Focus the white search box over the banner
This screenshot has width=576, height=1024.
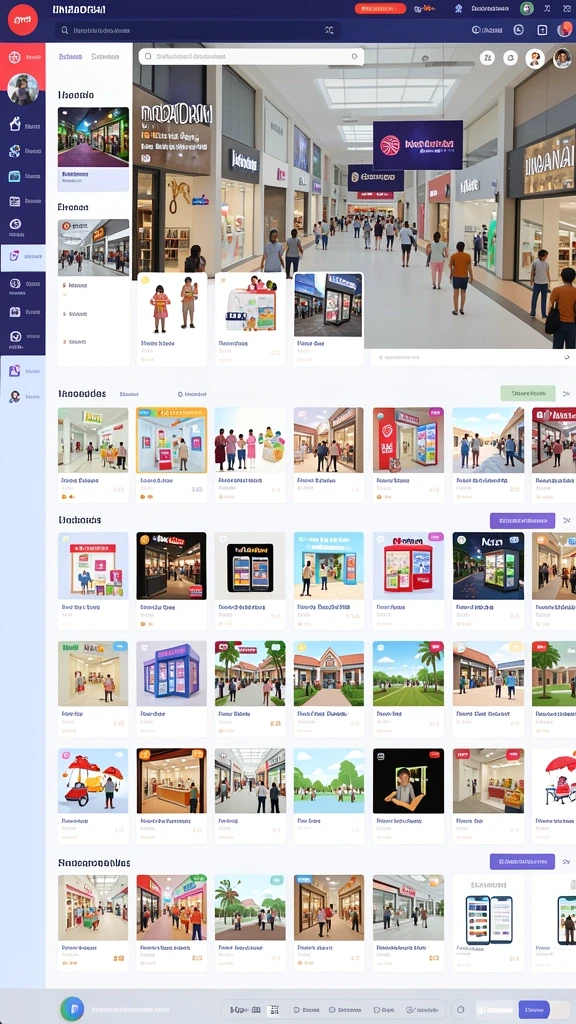coord(251,57)
